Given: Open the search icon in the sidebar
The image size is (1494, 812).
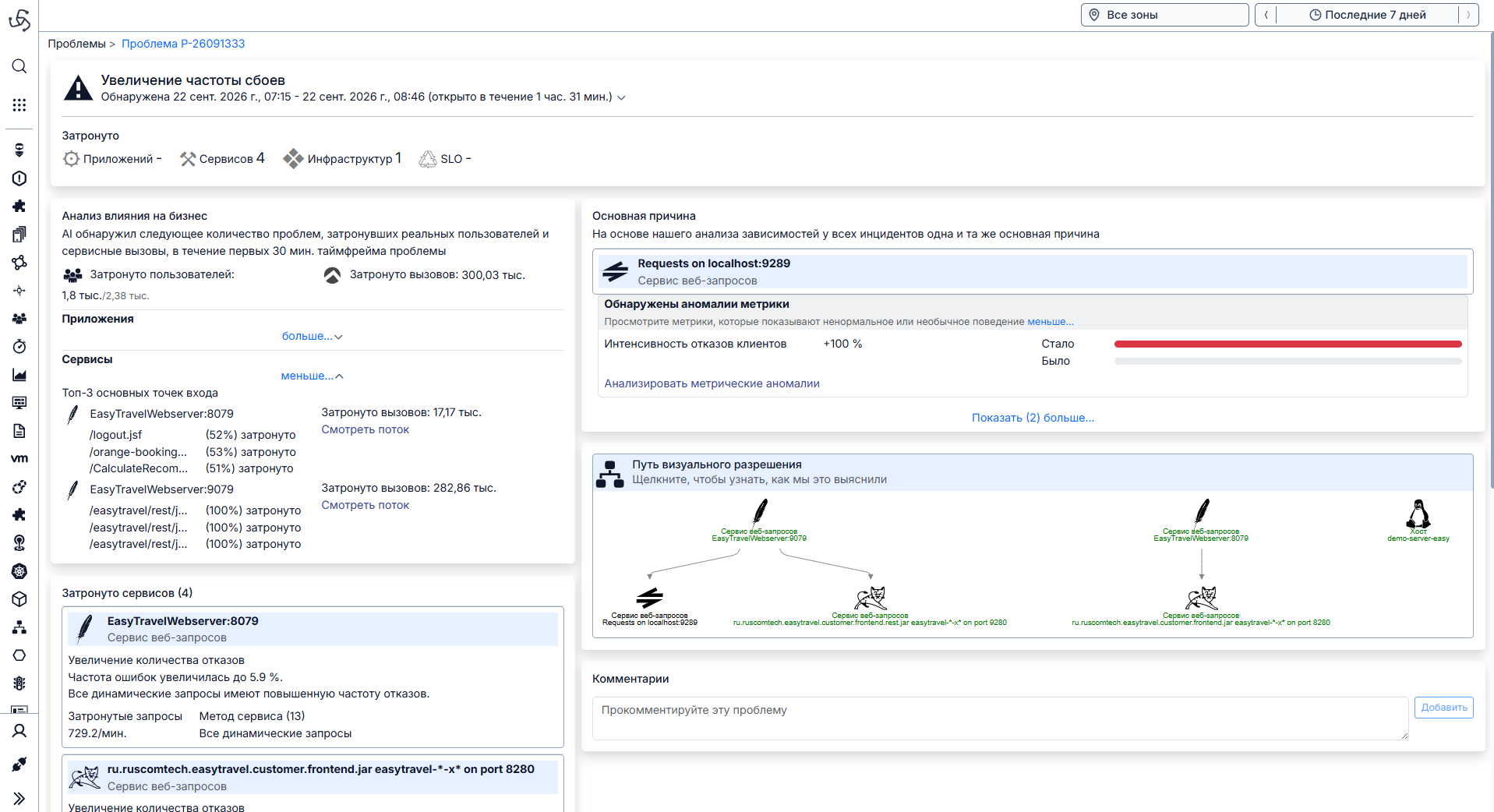Looking at the screenshot, I should click(x=19, y=66).
